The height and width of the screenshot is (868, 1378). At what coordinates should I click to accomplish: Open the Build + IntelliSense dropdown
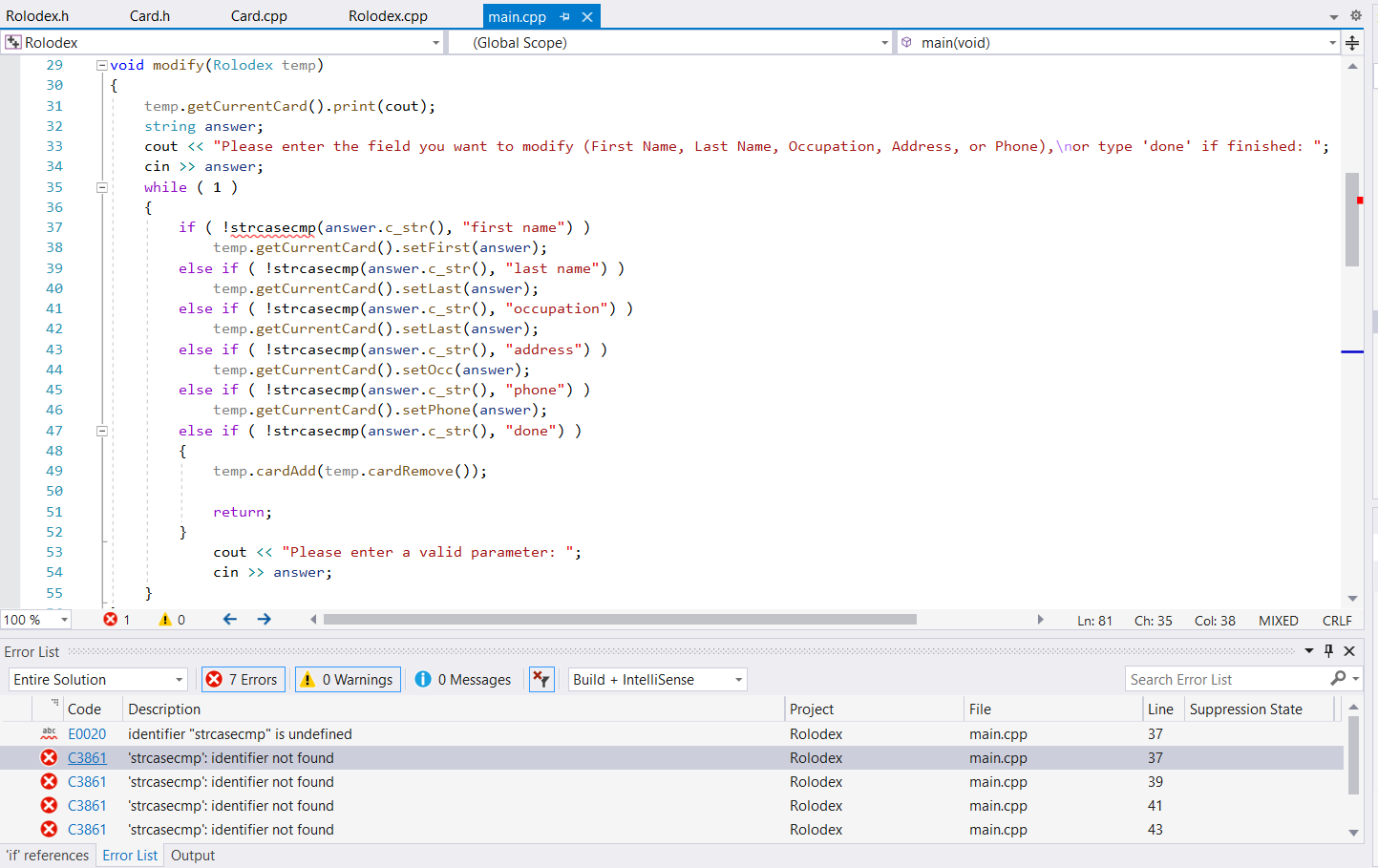657,679
